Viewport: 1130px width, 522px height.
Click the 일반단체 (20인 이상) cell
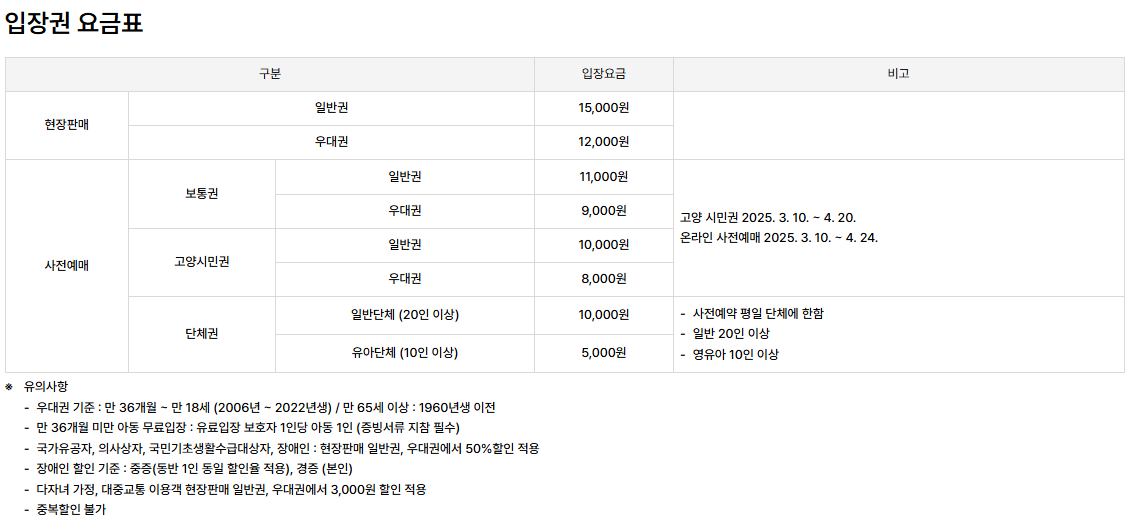(404, 315)
